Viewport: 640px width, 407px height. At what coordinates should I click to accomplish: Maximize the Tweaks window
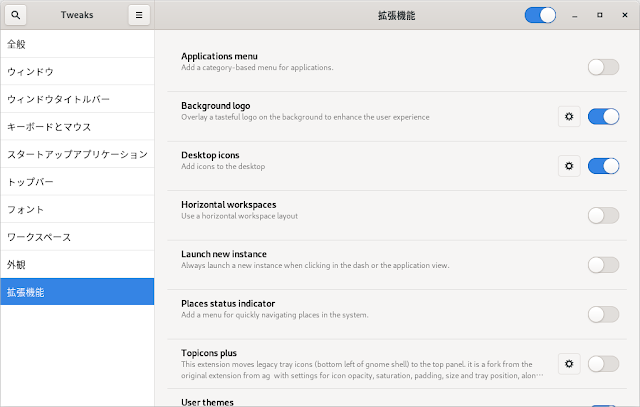tap(600, 15)
